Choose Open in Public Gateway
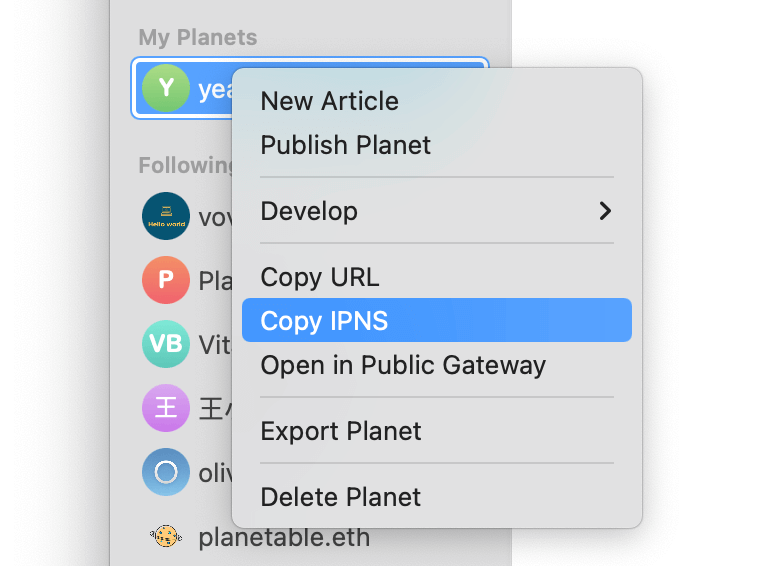Screen dimensions: 774x566 point(403,365)
